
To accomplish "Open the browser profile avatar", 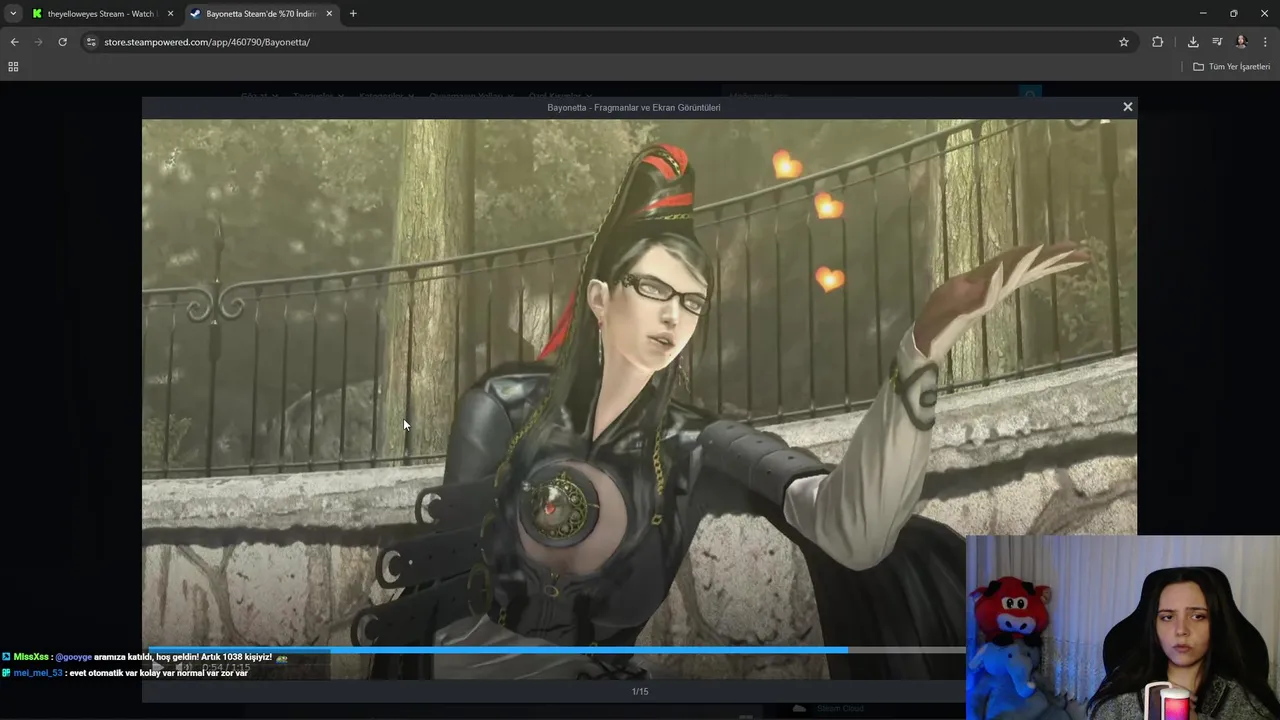I will coord(1241,42).
